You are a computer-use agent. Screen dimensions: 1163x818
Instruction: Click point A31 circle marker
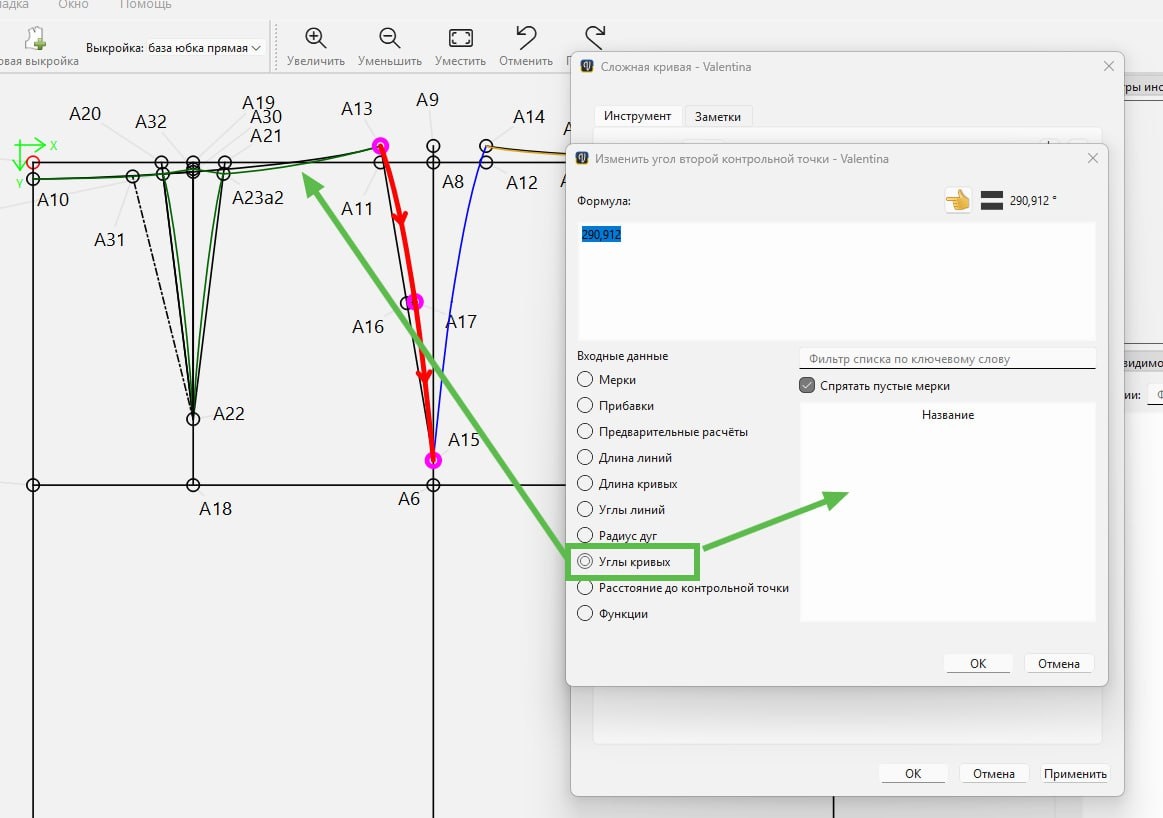(x=133, y=177)
